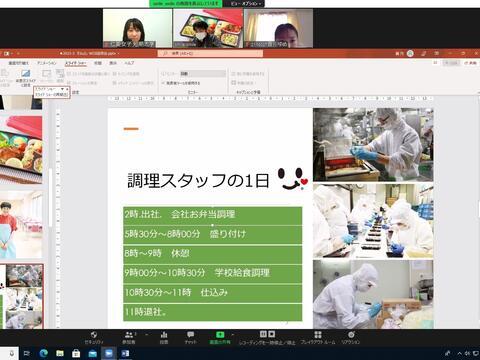Open the Mail app from the taskbar
This screenshot has width=480, height=360.
[93, 353]
